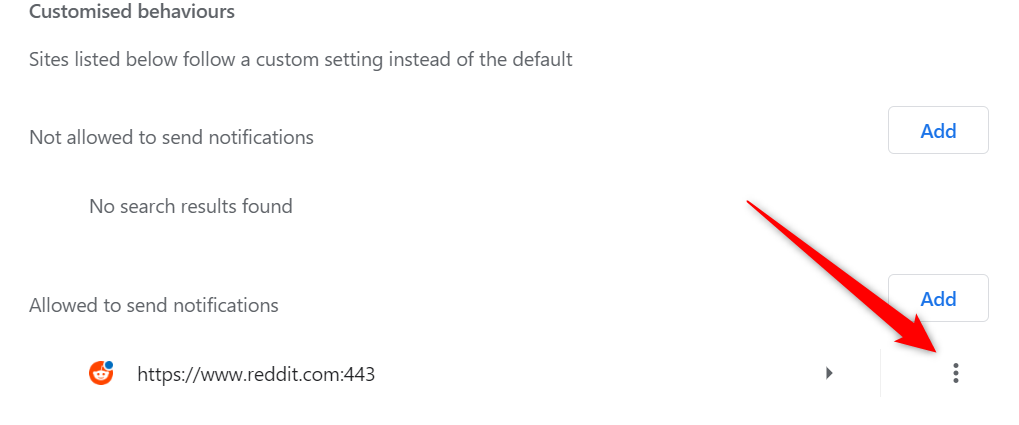Click empty space between Reddit URL and arrow
The height and width of the screenshot is (425, 1019).
tap(600, 375)
